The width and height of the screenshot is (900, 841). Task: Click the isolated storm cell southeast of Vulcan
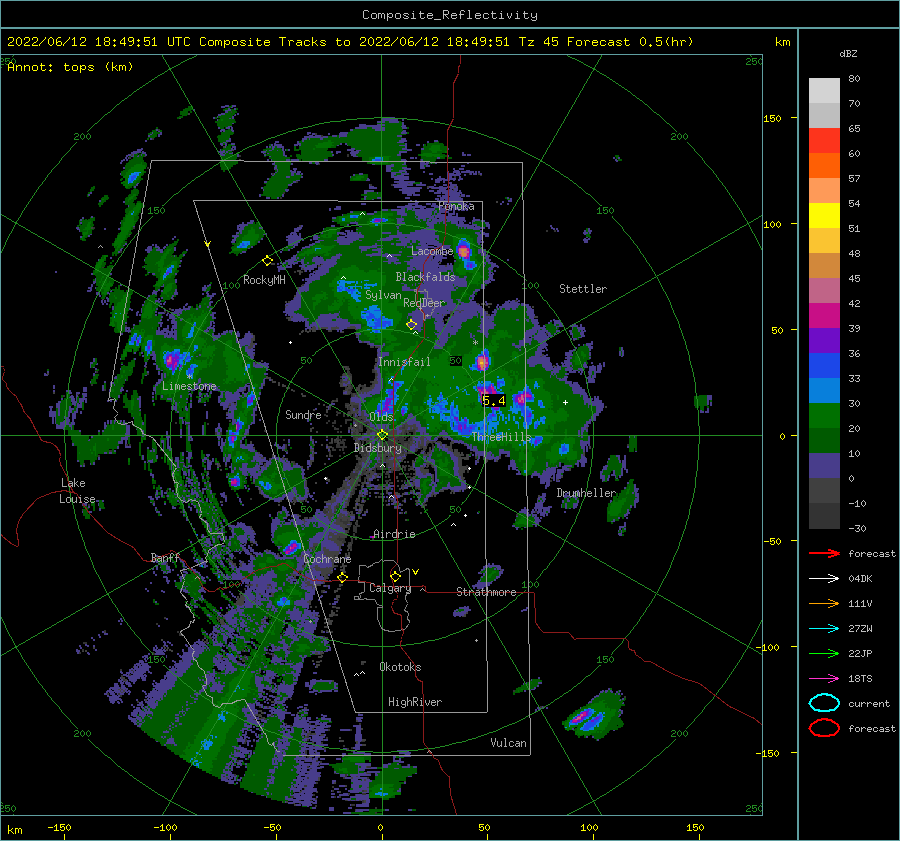(593, 714)
